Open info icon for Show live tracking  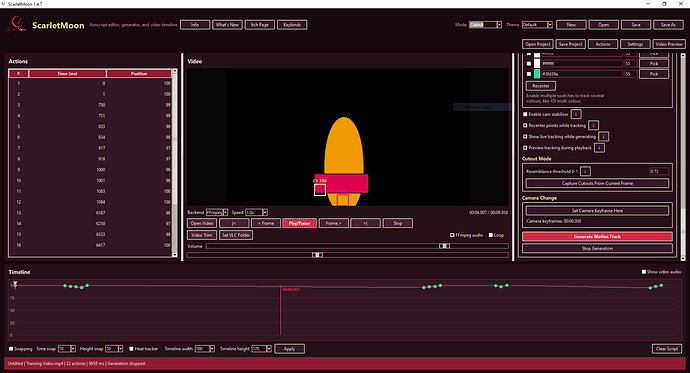[603, 136]
